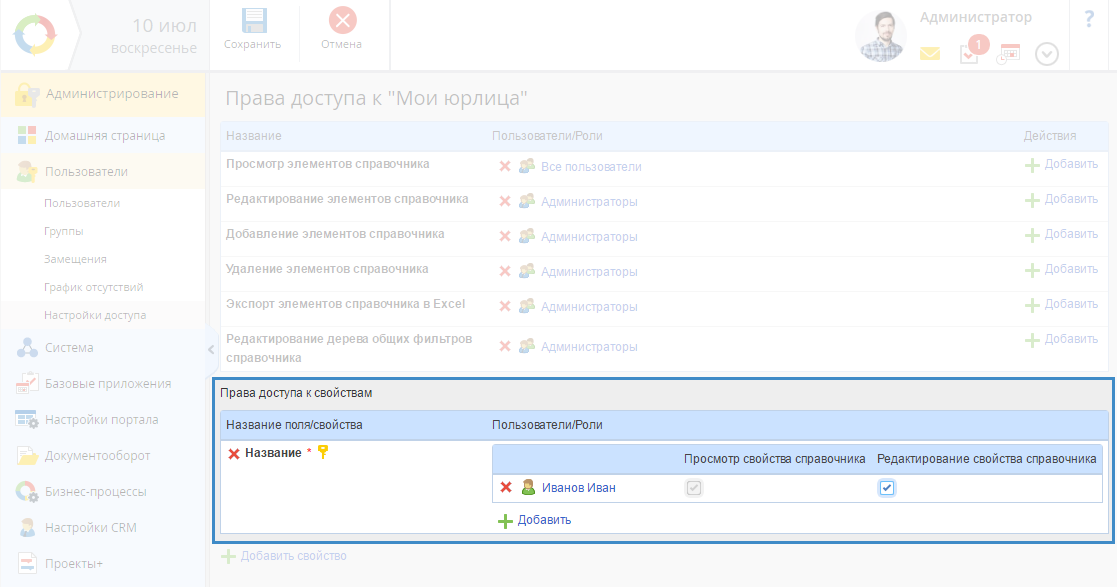Viewport: 1117px width, 587px height.
Task: Toggle Просмотр свойства справочника checkbox
Action: point(693,488)
